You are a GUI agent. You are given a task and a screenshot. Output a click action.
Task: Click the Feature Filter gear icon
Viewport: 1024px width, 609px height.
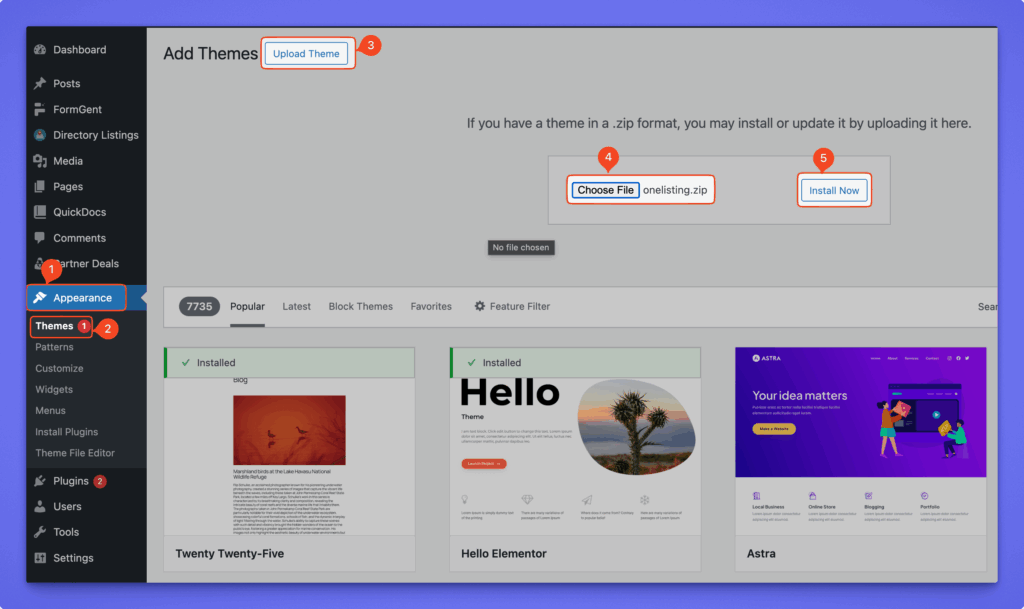pos(480,306)
